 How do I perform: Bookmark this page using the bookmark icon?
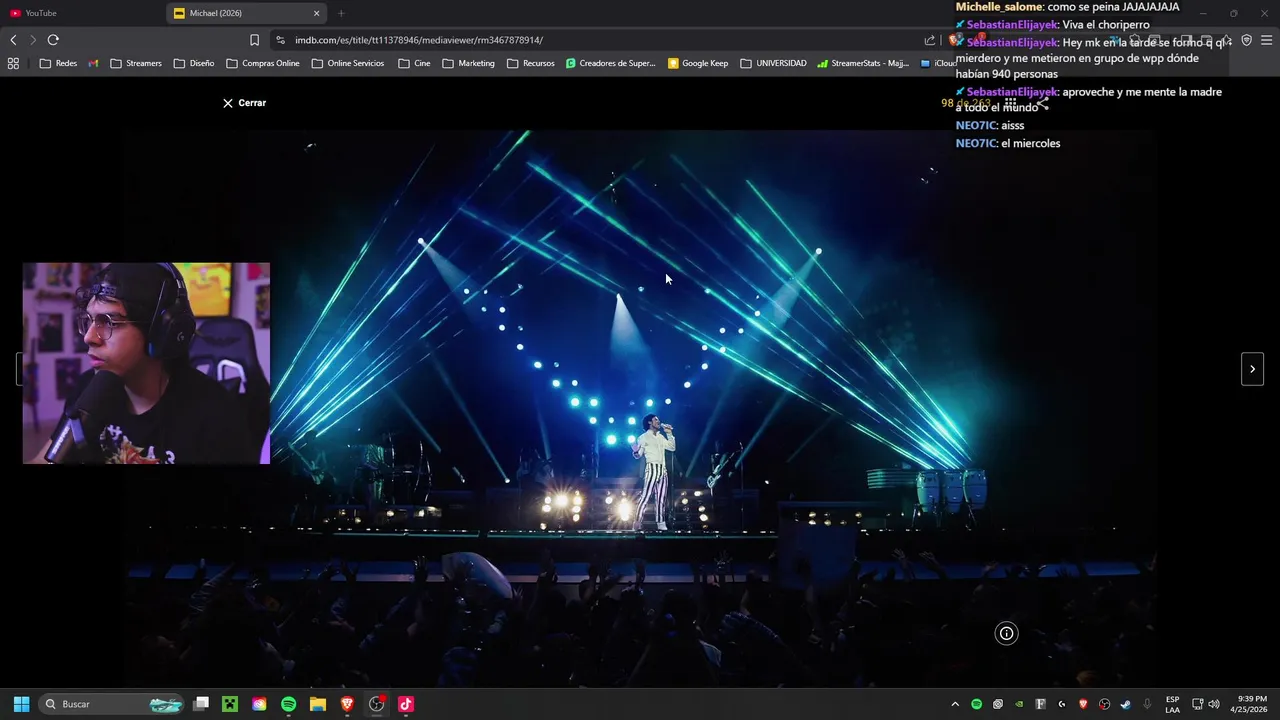coord(254,40)
